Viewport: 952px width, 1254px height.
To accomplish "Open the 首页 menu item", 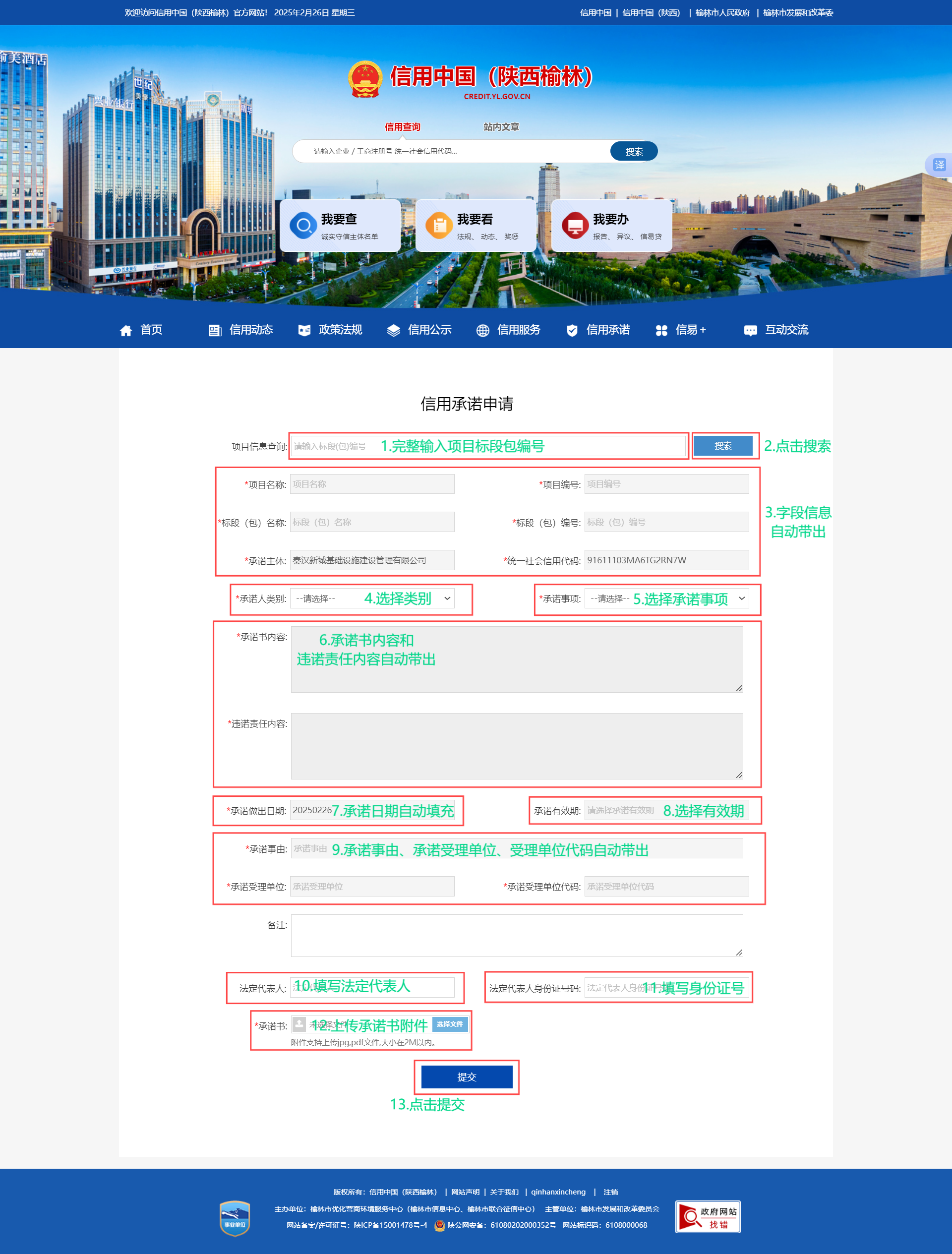I will pos(151,330).
